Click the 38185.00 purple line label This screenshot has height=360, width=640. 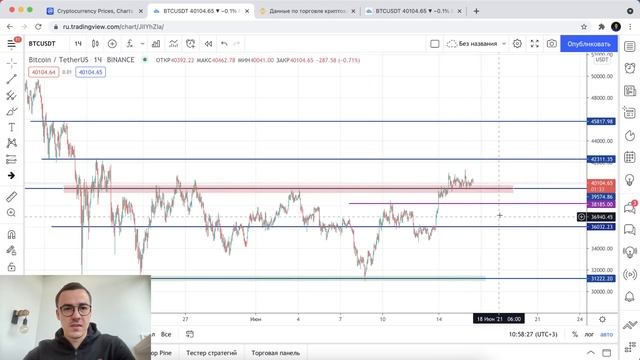coord(601,204)
